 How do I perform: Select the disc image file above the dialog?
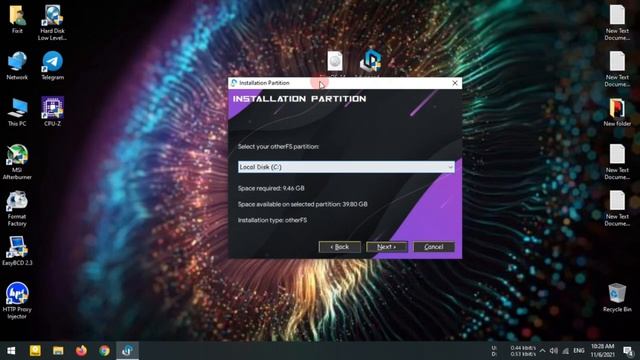click(335, 62)
